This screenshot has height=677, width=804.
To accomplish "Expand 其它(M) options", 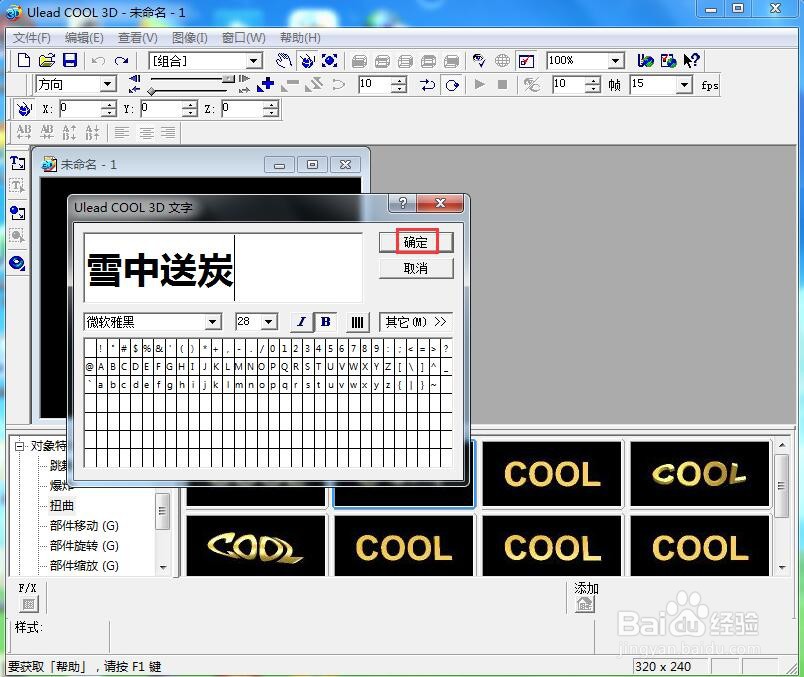I will [x=416, y=322].
